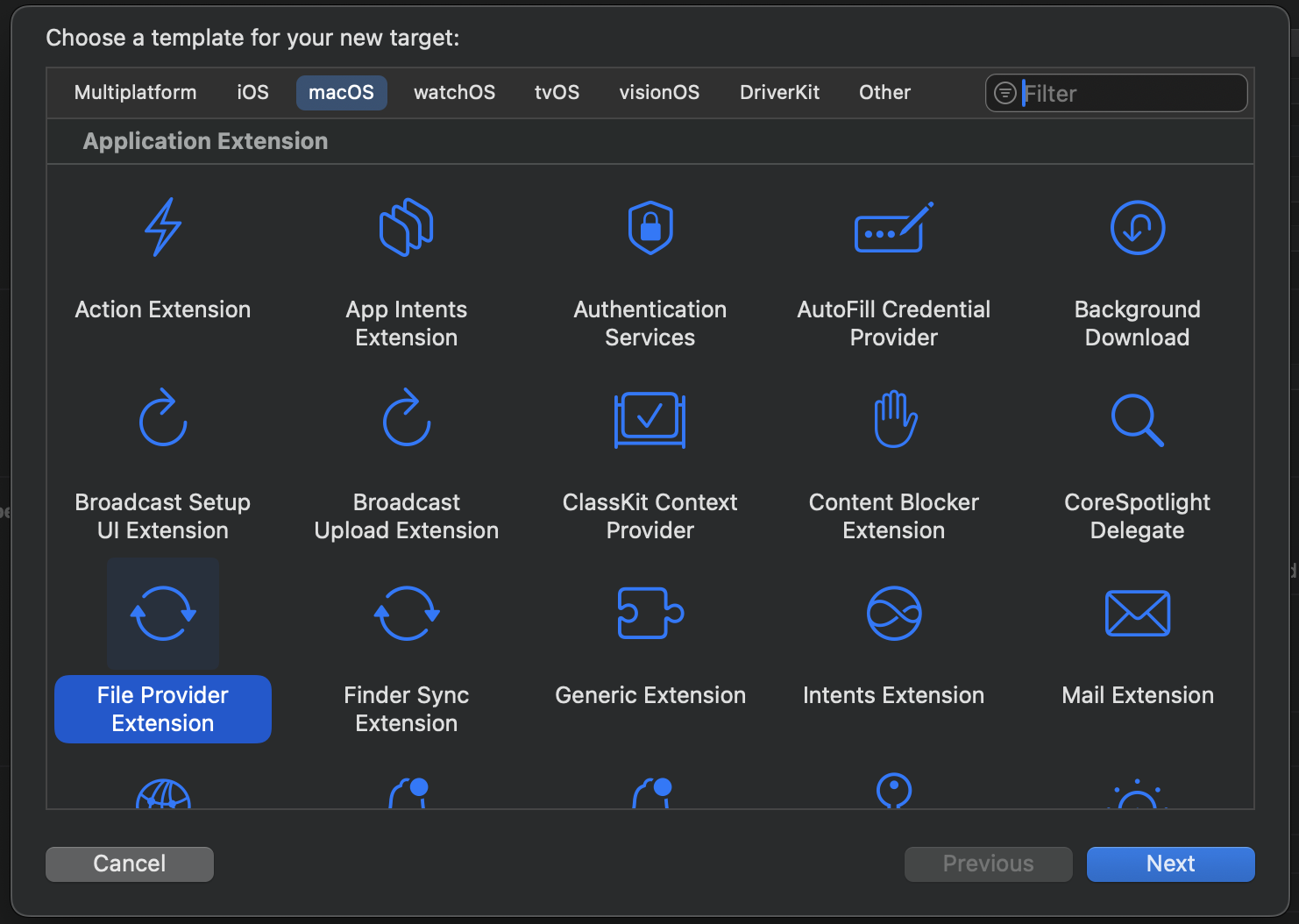Select the Action Extension lightning icon
The width and height of the screenshot is (1299, 924).
(163, 227)
